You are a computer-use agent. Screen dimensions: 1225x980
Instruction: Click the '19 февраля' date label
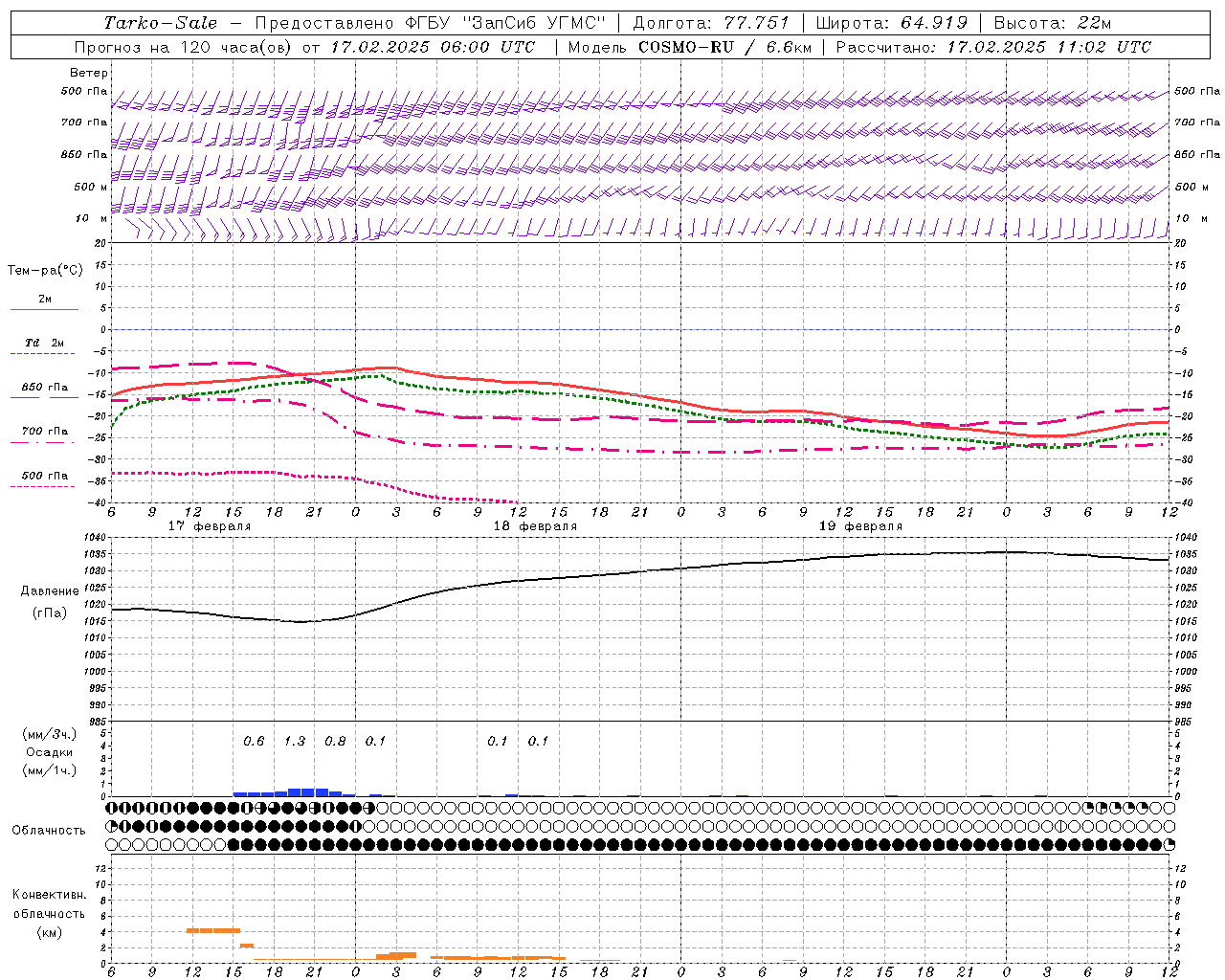tap(860, 526)
